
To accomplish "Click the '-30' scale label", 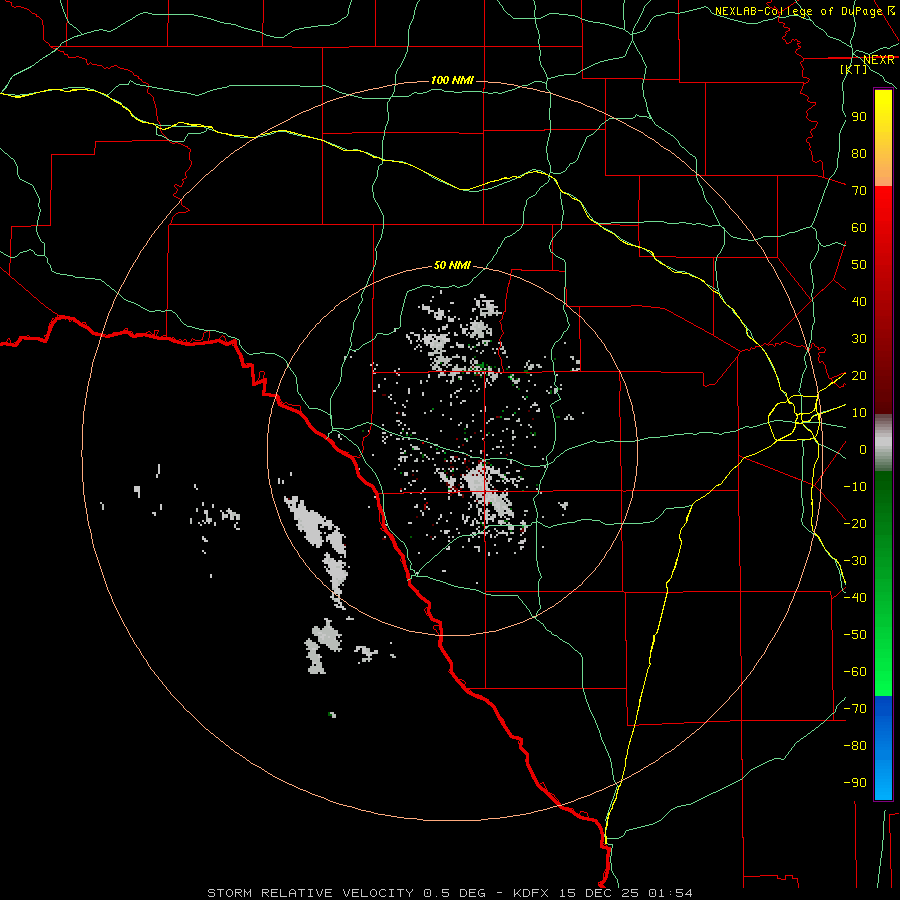I will click(855, 561).
